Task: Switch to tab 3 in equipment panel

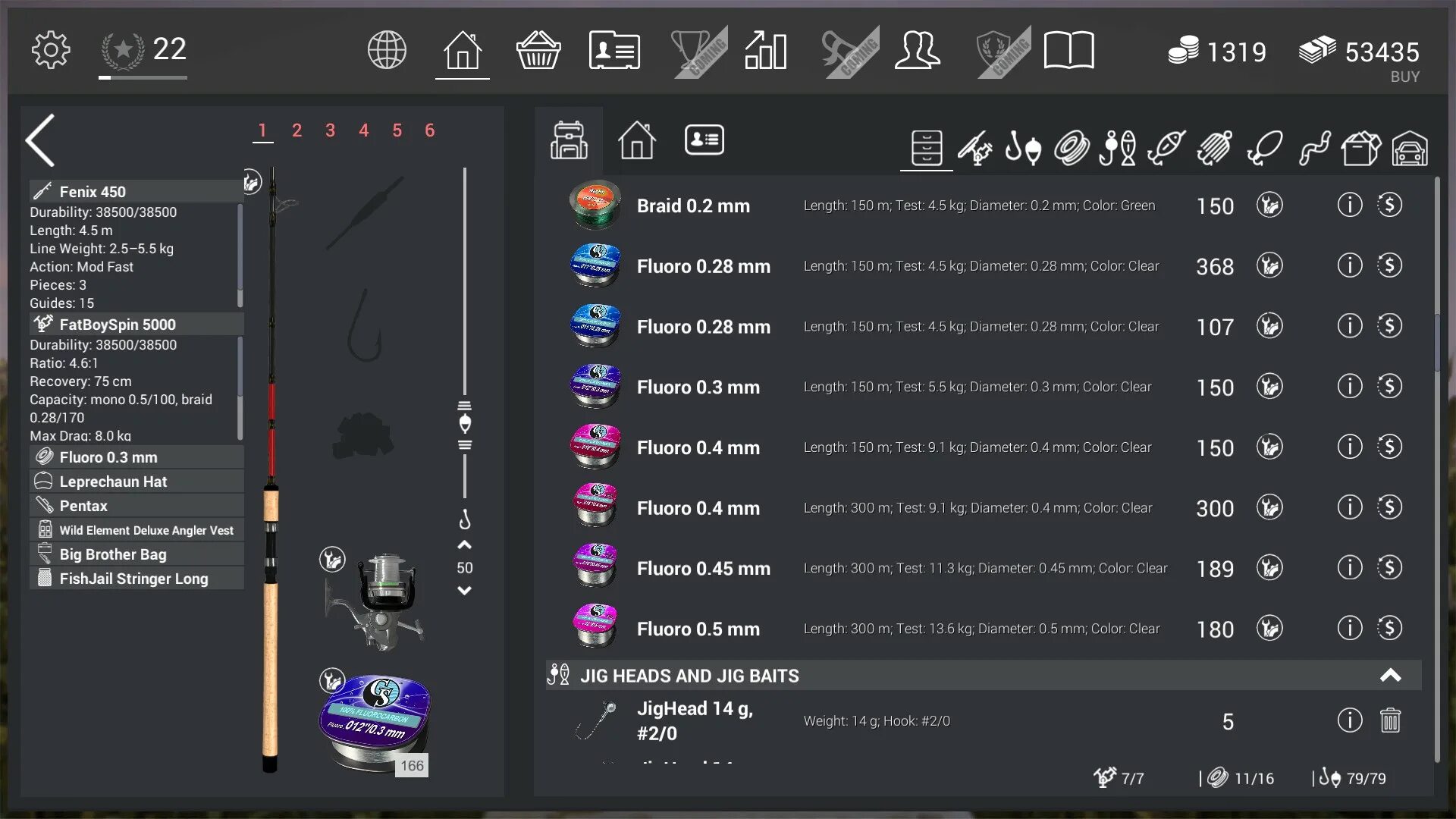Action: (x=330, y=130)
